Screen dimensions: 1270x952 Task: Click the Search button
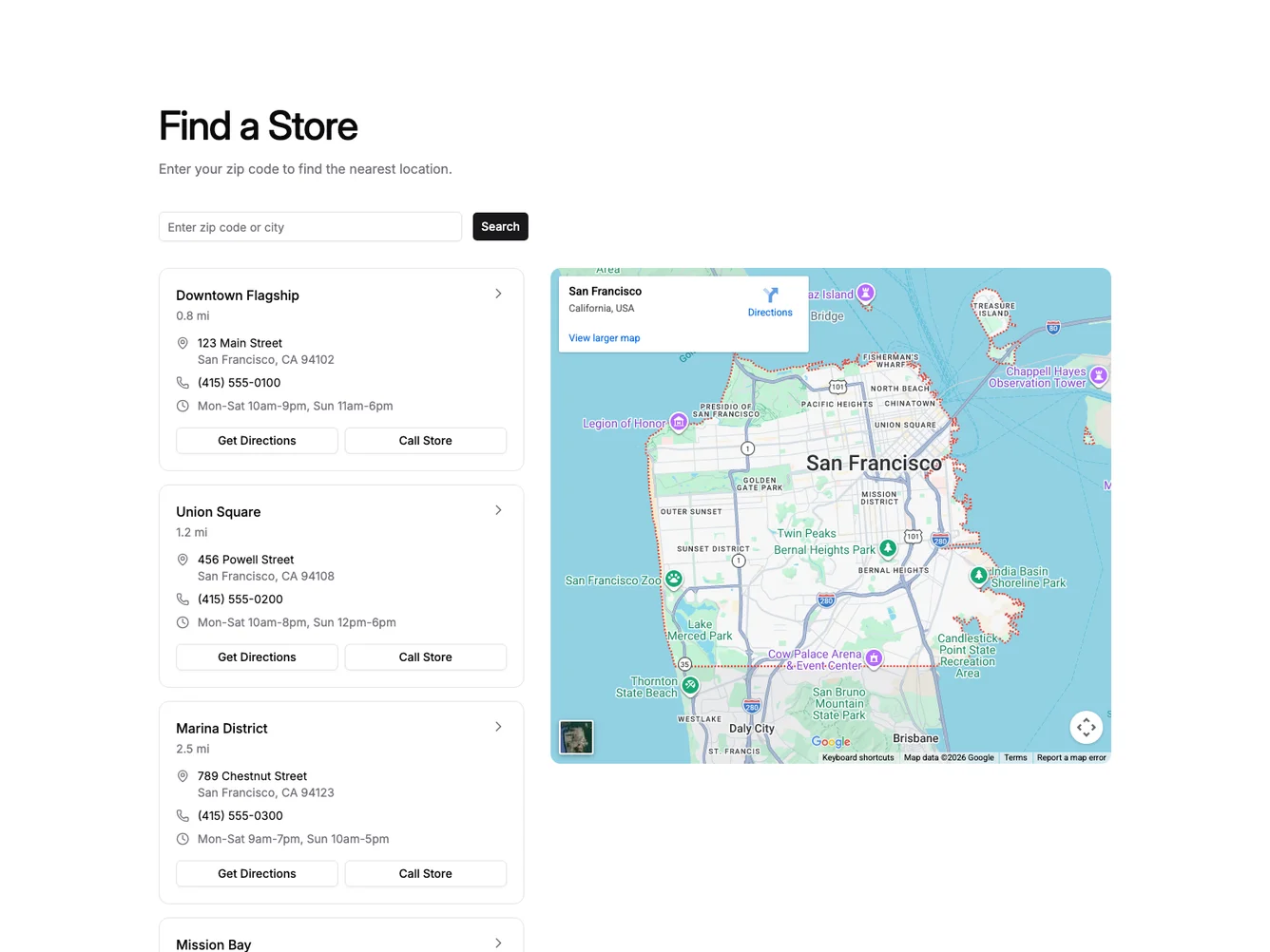500,226
